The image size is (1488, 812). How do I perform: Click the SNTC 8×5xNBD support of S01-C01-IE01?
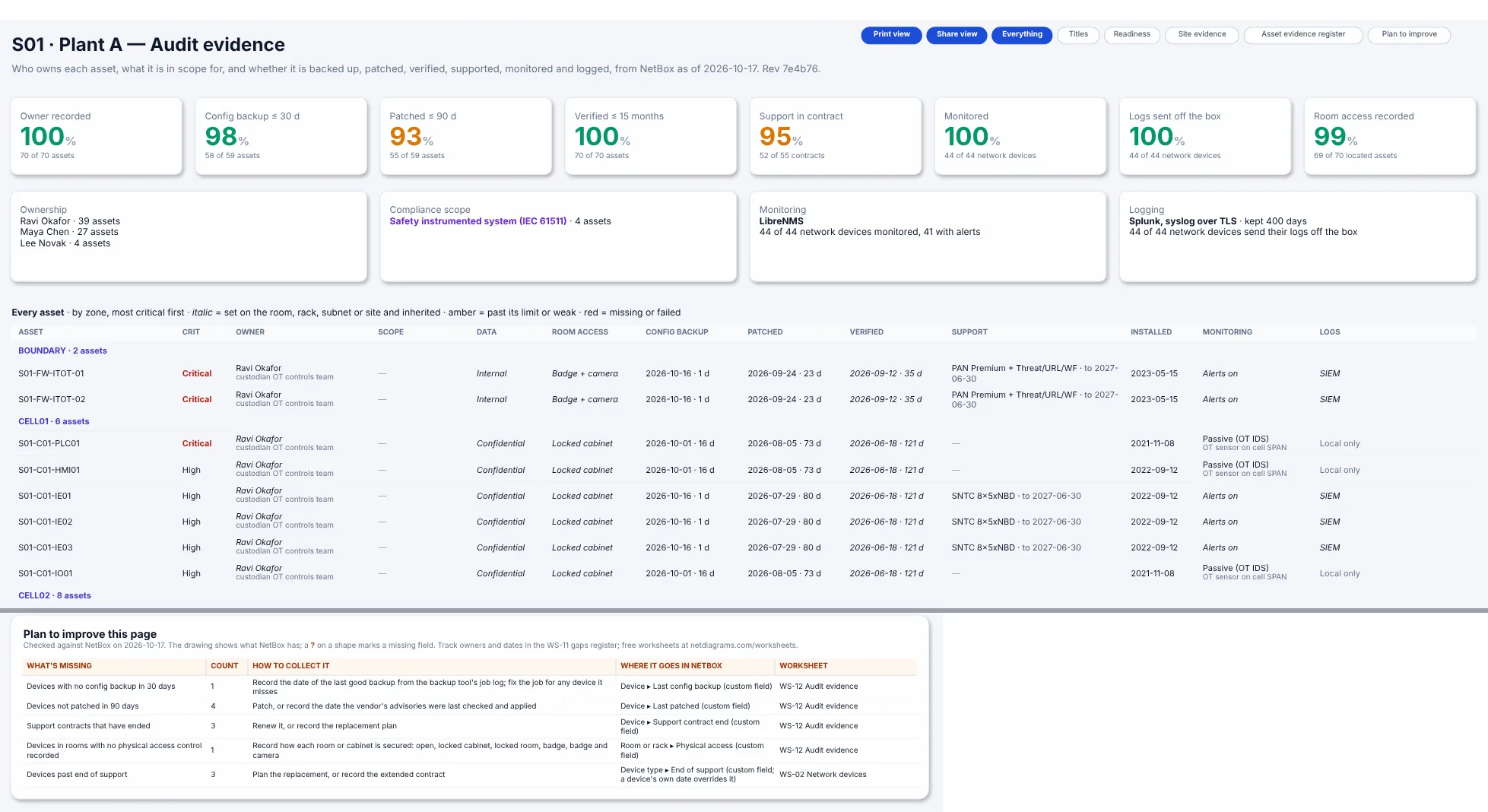1016,496
